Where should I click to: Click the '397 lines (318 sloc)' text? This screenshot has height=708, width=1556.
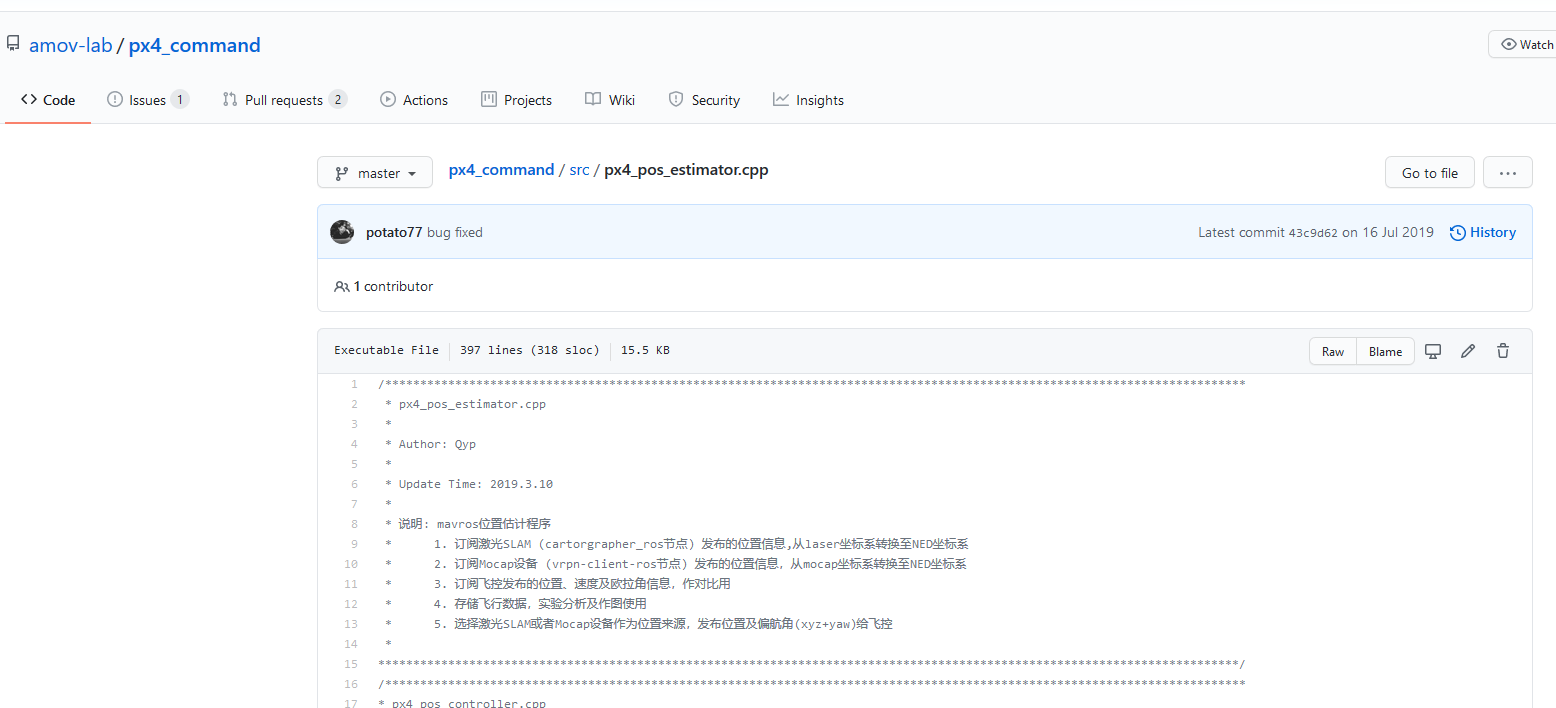[529, 350]
